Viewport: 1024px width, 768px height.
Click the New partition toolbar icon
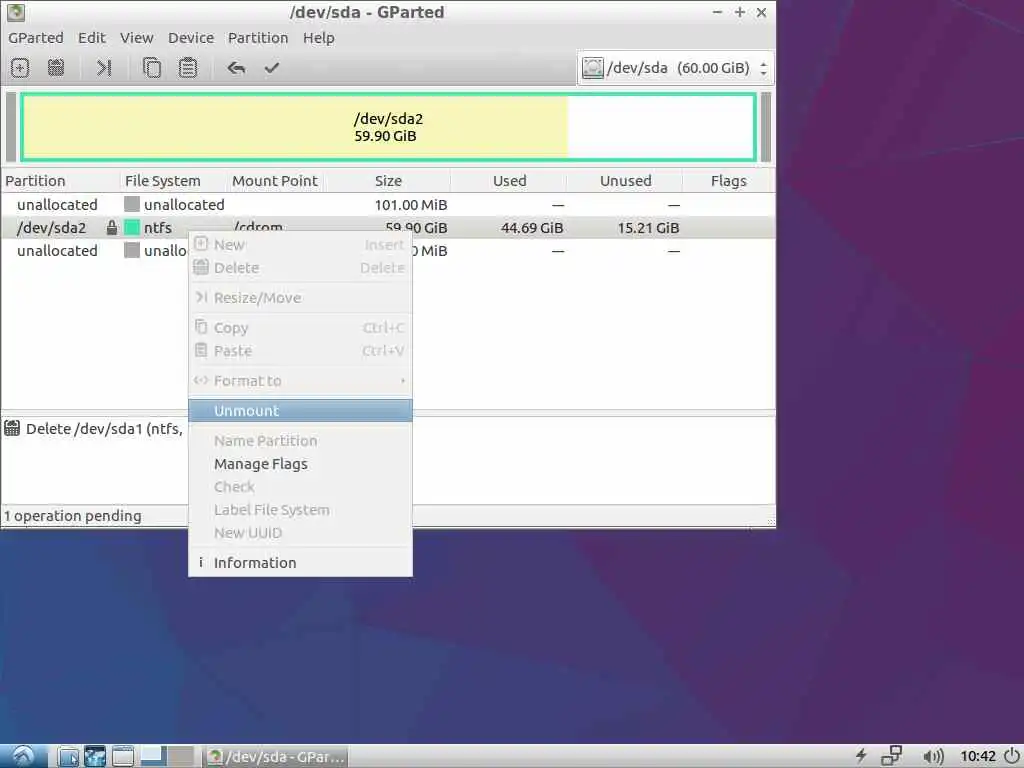20,68
